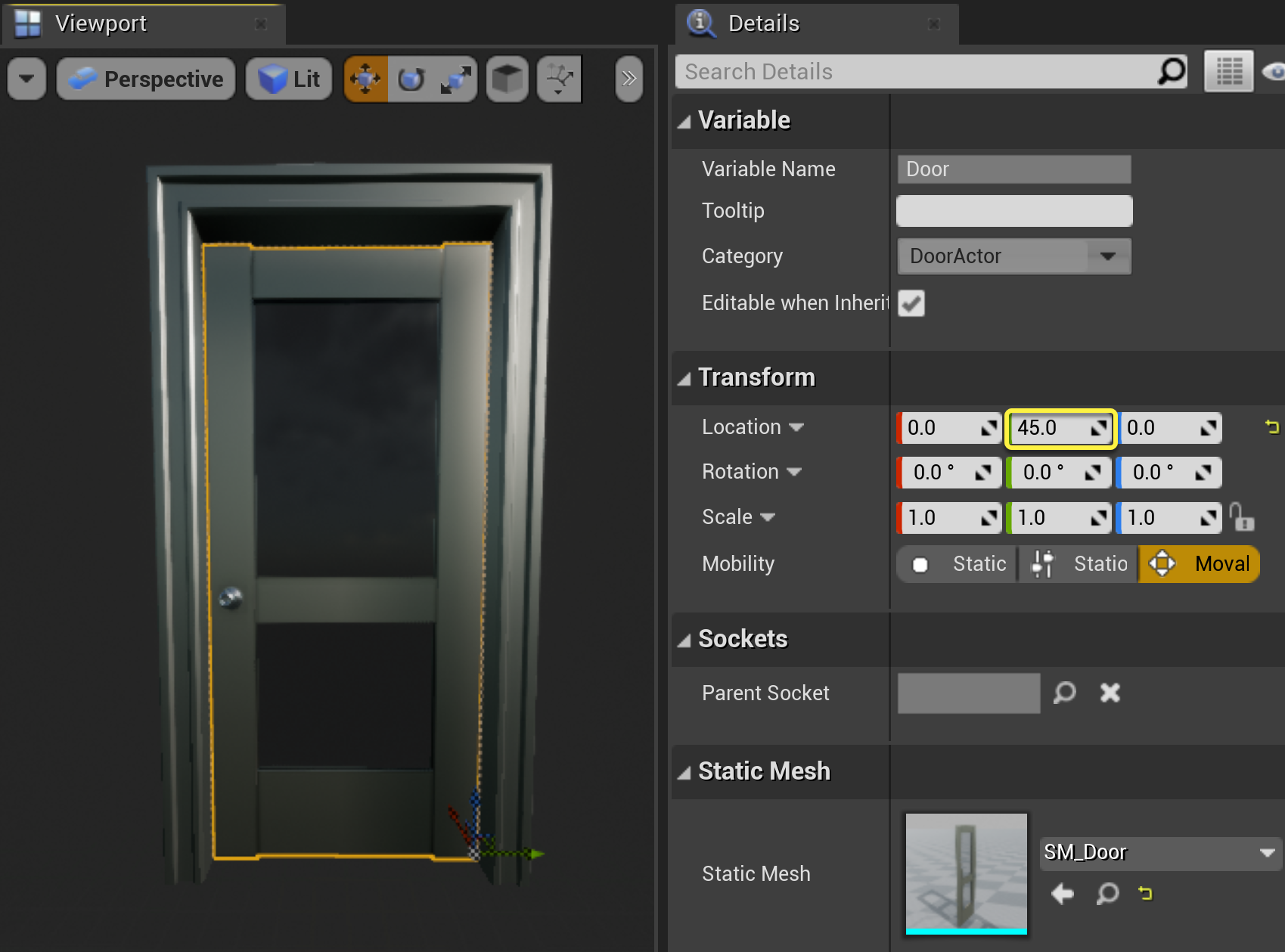Select the rotate gizmo tool

click(411, 79)
